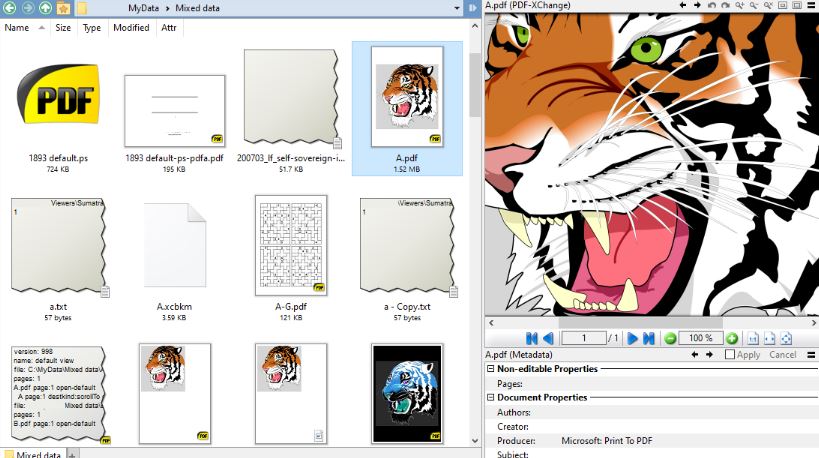
Task: Set actual size 1:1 view
Action: pos(753,338)
